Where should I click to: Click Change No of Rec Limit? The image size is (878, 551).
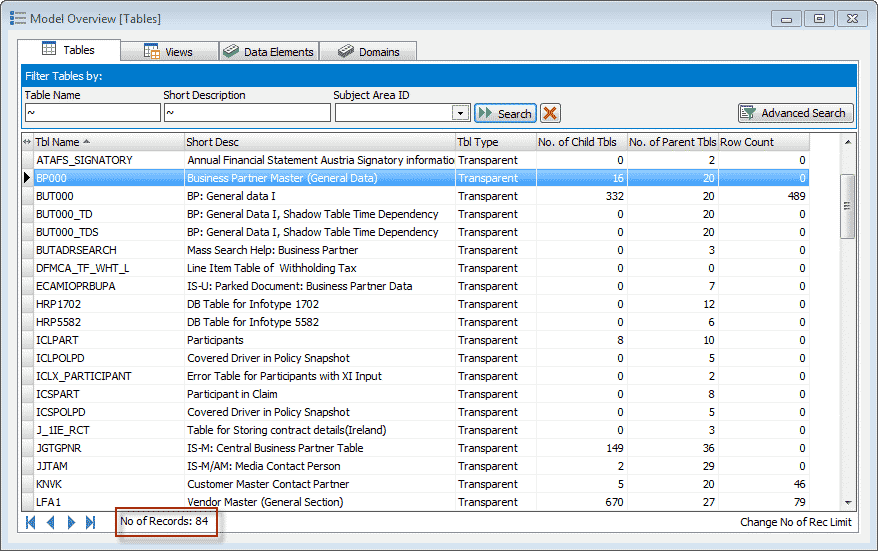(x=796, y=522)
